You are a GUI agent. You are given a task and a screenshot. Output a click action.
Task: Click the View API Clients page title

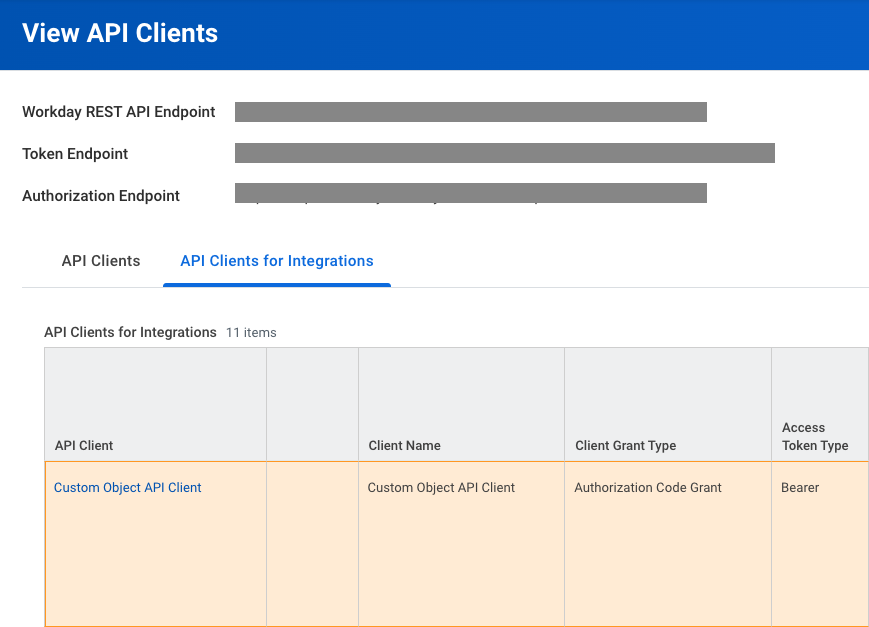coord(120,33)
